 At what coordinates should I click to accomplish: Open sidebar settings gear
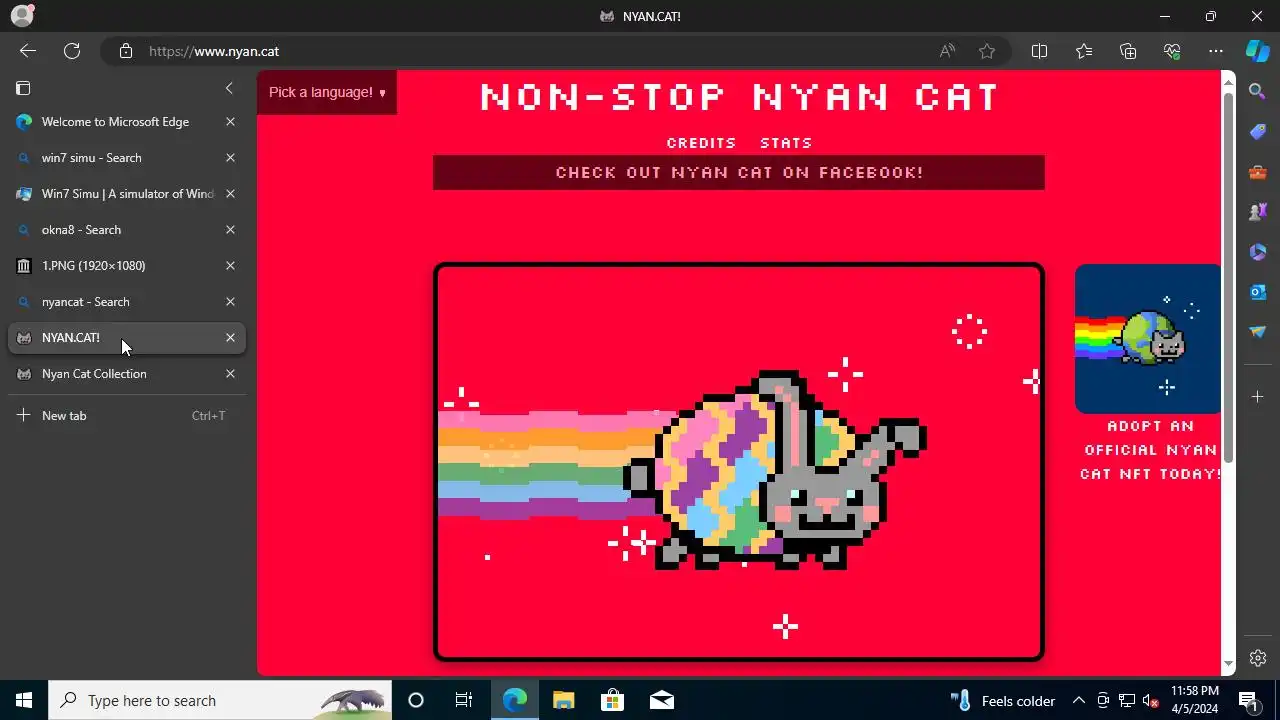point(1258,658)
